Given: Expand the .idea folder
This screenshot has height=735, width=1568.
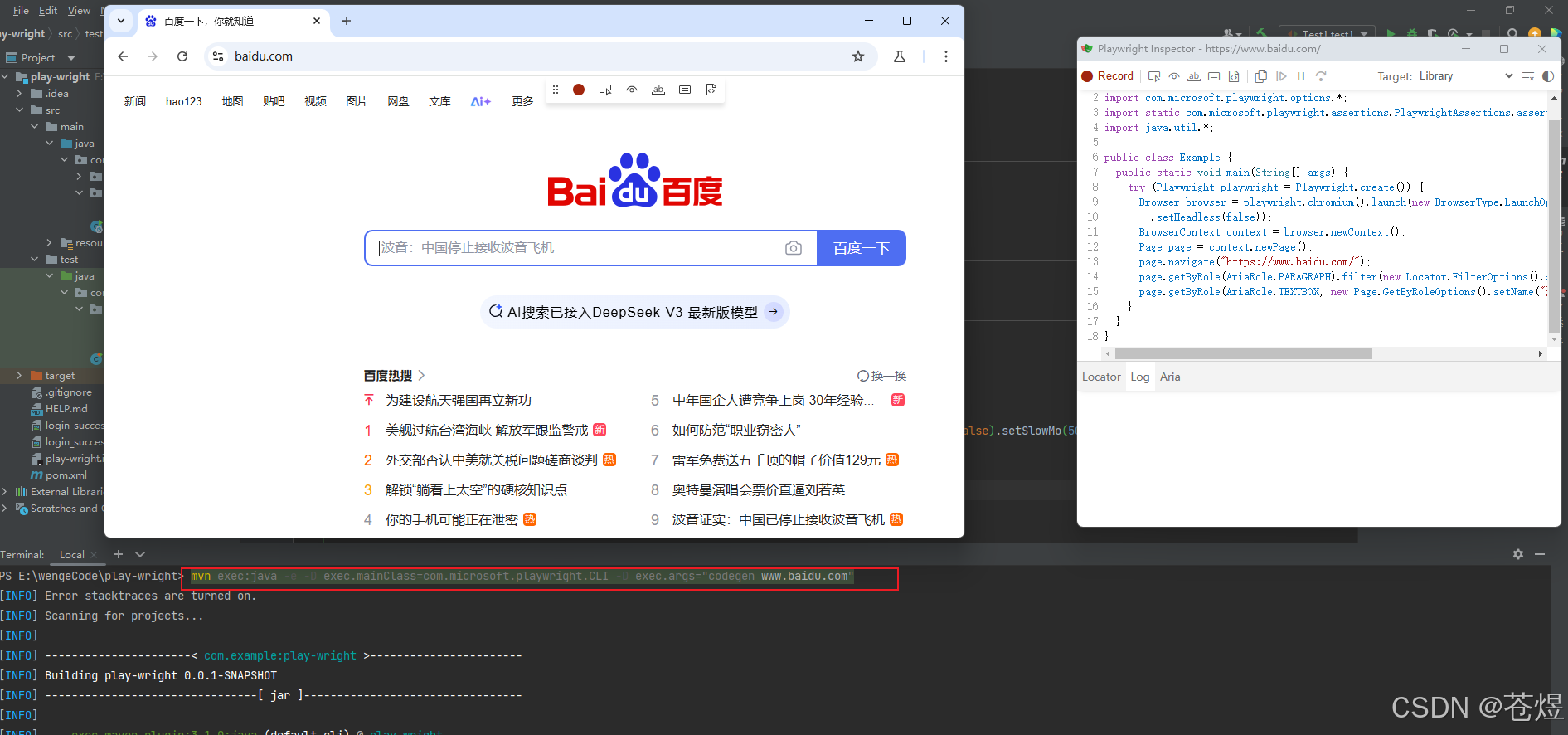Looking at the screenshot, I should 19,94.
